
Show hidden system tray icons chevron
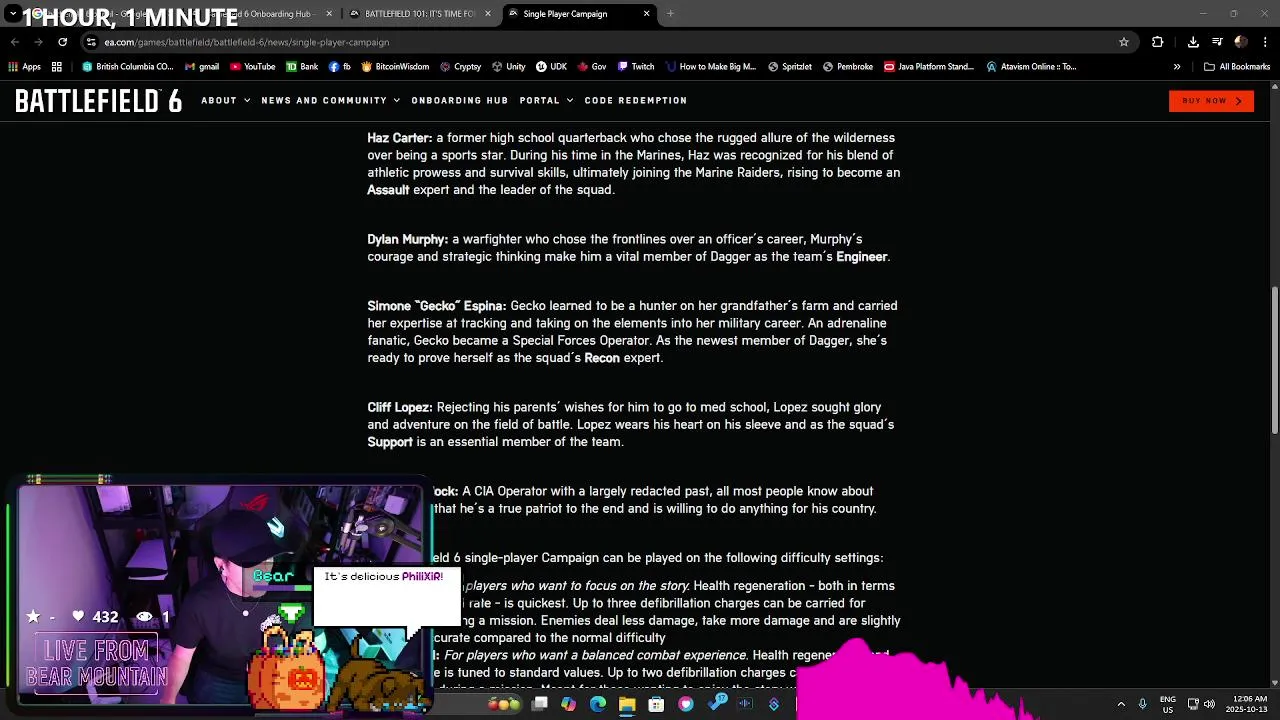tap(1121, 704)
